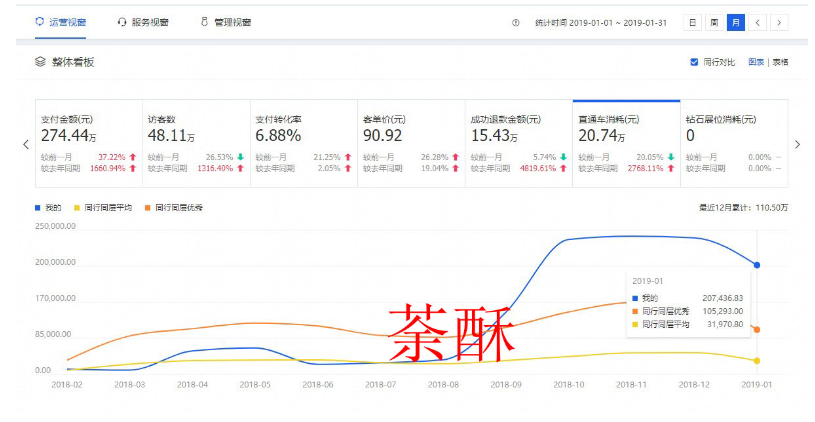Switch to the 管理视窗 tab

click(x=232, y=22)
